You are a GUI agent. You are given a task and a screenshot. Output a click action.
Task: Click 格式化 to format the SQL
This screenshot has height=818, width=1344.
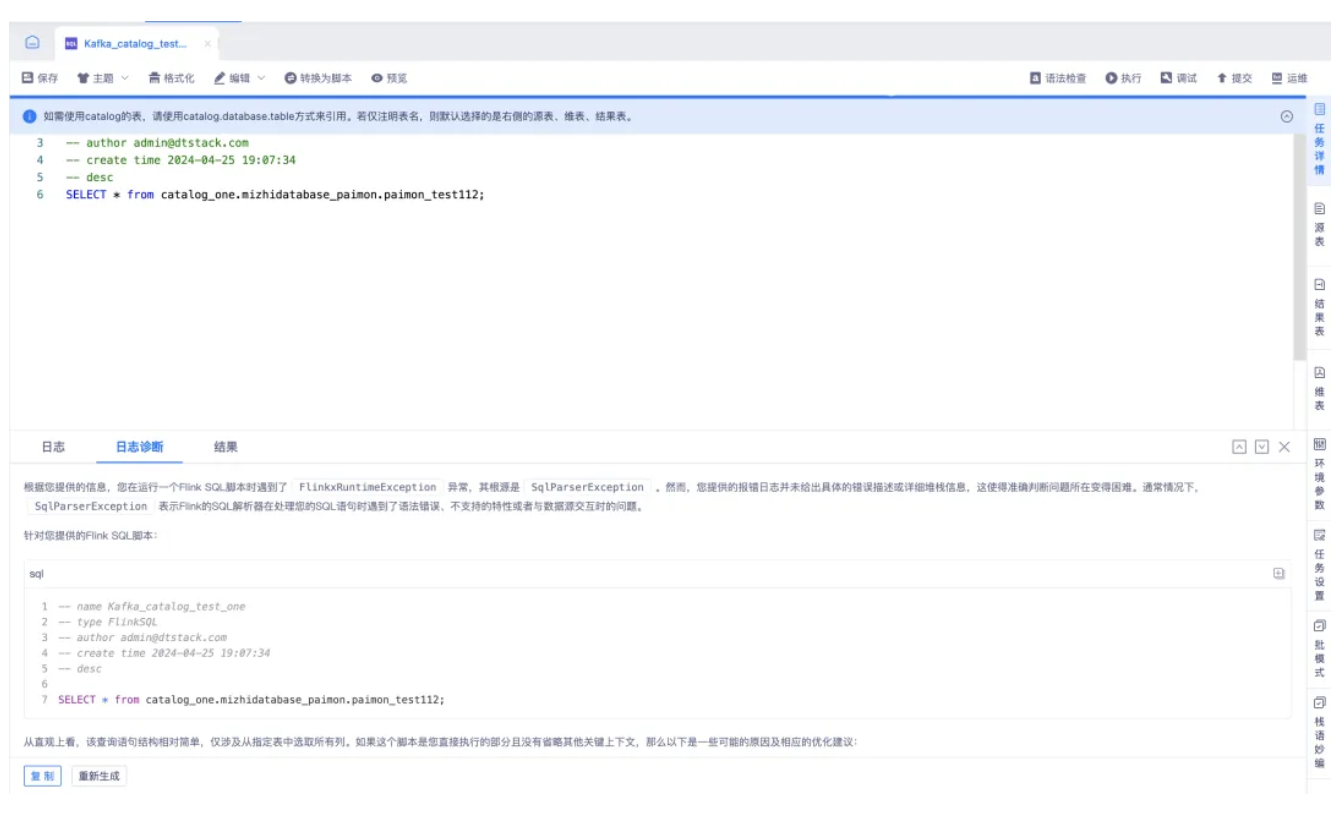pos(171,78)
